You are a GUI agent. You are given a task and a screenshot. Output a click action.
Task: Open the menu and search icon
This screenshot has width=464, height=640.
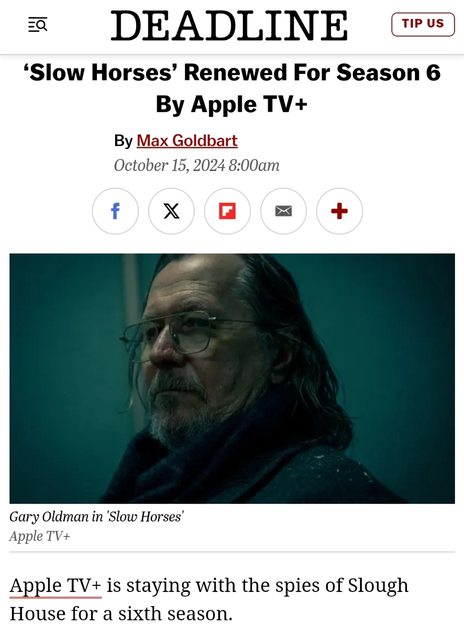pyautogui.click(x=38, y=25)
